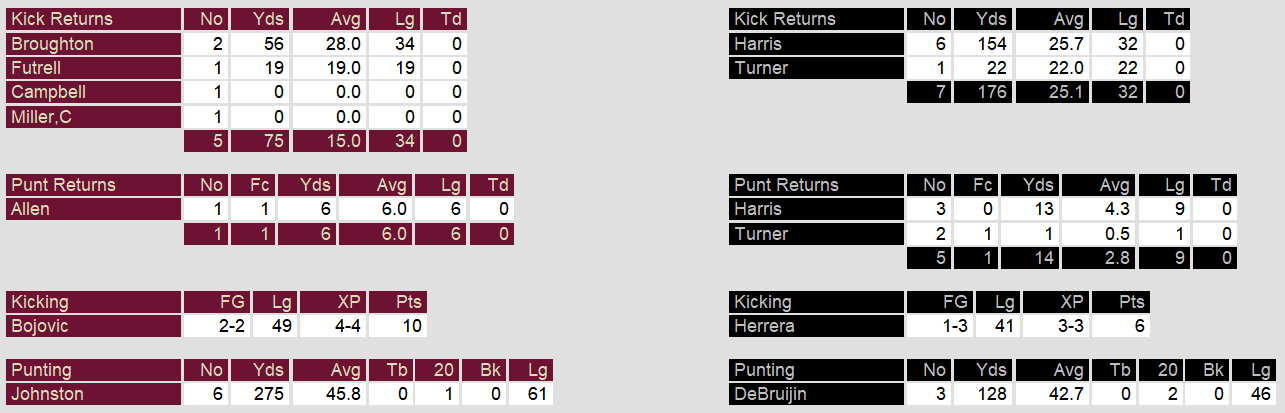Click the Futrell player name

click(94, 68)
